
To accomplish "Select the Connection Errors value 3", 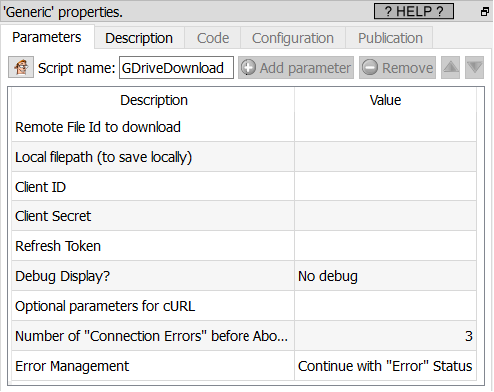I will 385,336.
